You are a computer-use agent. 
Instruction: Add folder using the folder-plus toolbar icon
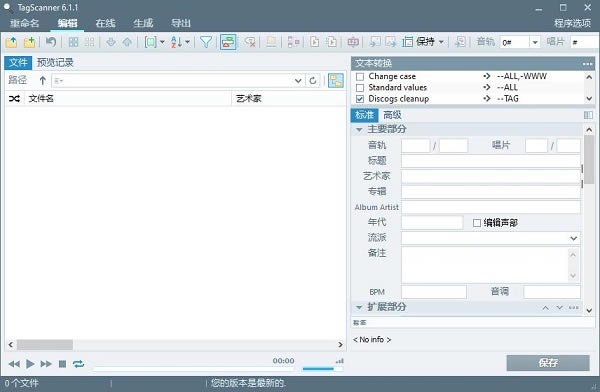(29, 42)
